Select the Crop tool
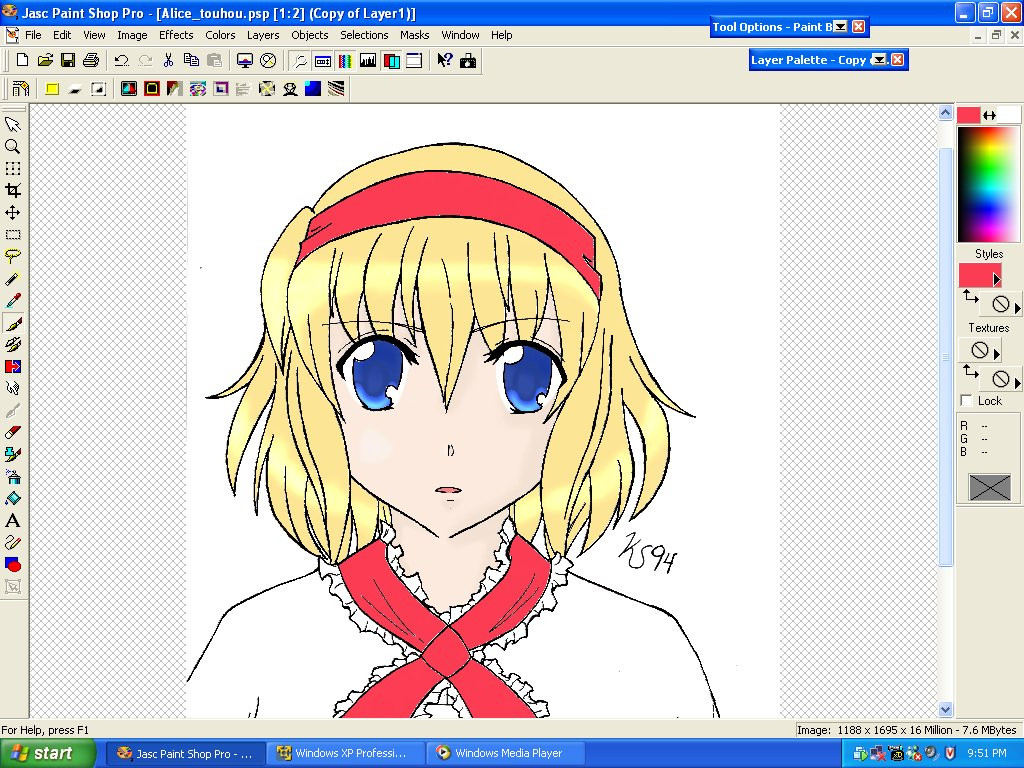This screenshot has height=768, width=1024. 12,190
